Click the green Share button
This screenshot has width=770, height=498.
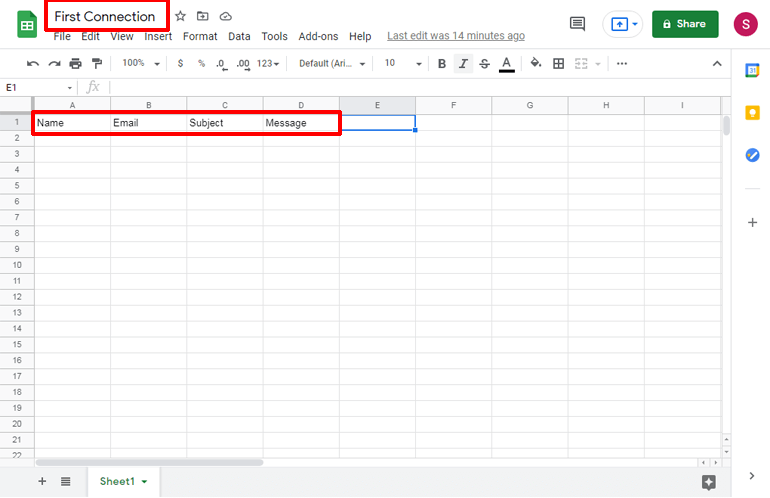pos(685,24)
